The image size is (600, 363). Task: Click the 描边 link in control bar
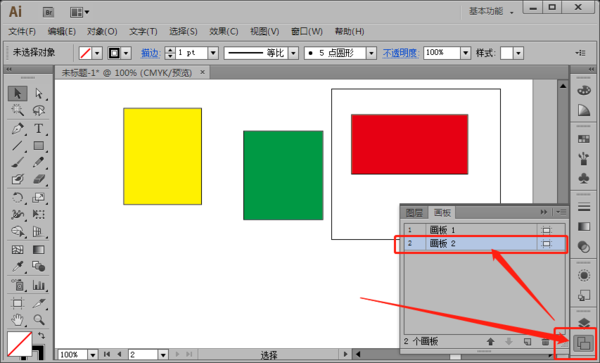[x=150, y=53]
